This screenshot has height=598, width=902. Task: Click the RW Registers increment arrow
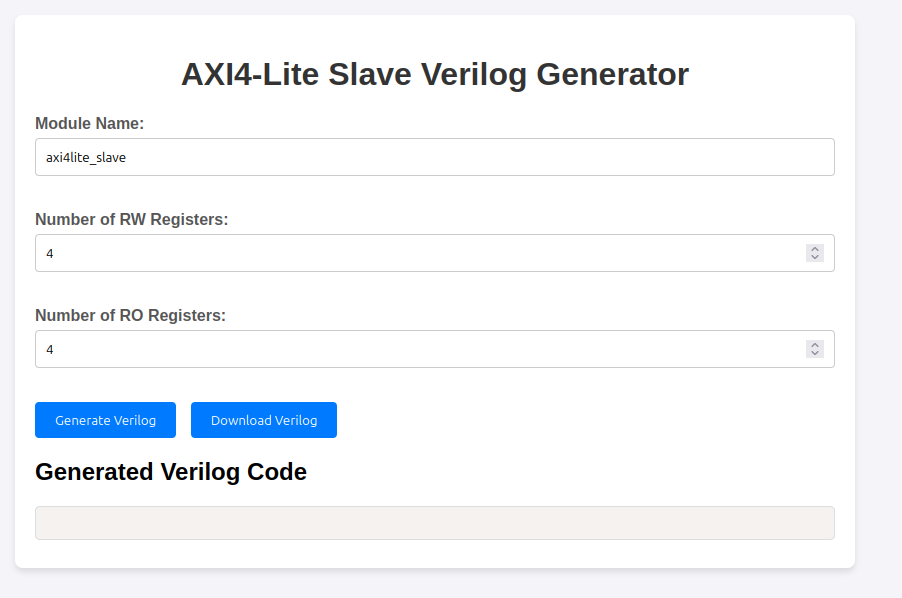(x=815, y=249)
